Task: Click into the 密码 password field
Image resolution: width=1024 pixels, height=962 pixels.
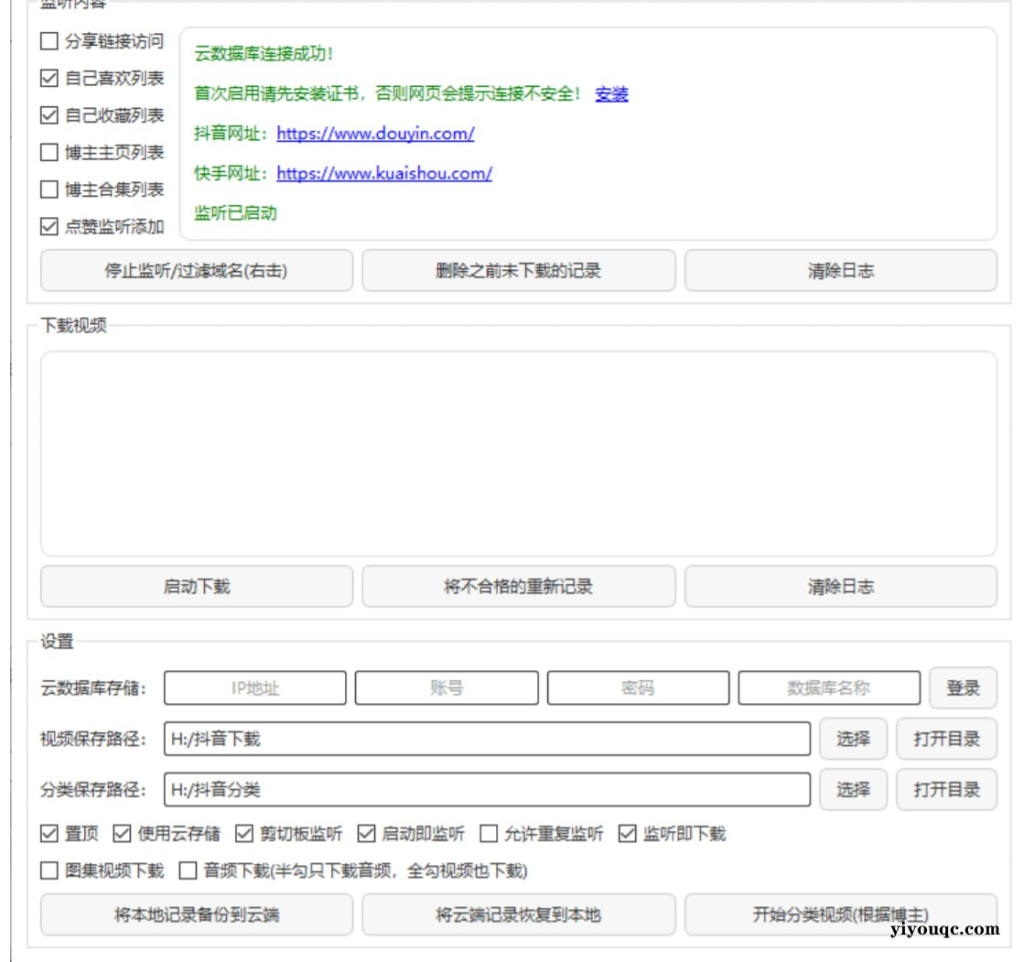Action: click(x=637, y=688)
